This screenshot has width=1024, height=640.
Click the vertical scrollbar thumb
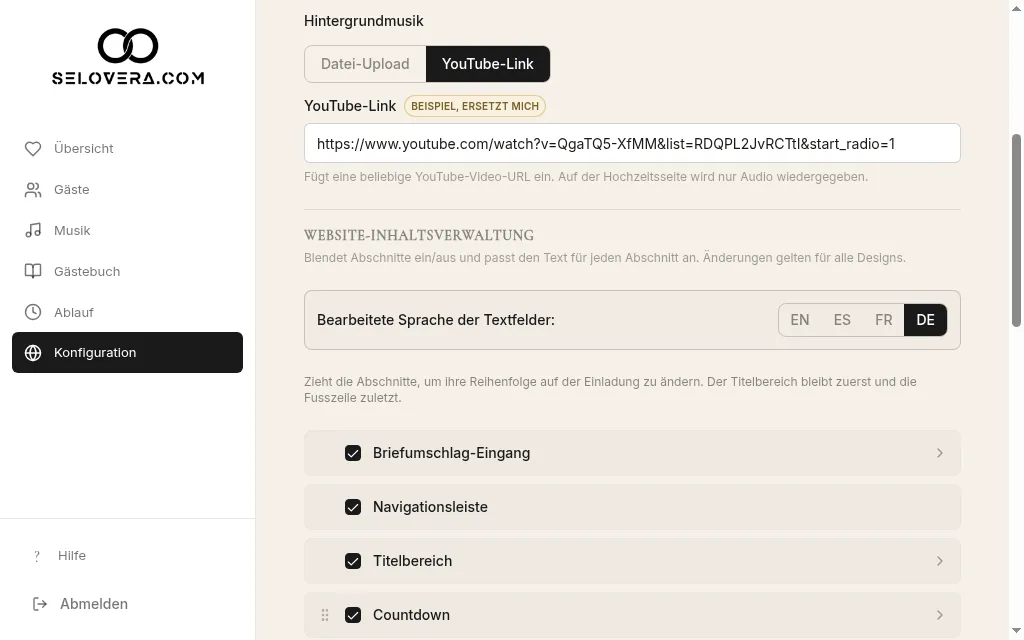click(1016, 230)
